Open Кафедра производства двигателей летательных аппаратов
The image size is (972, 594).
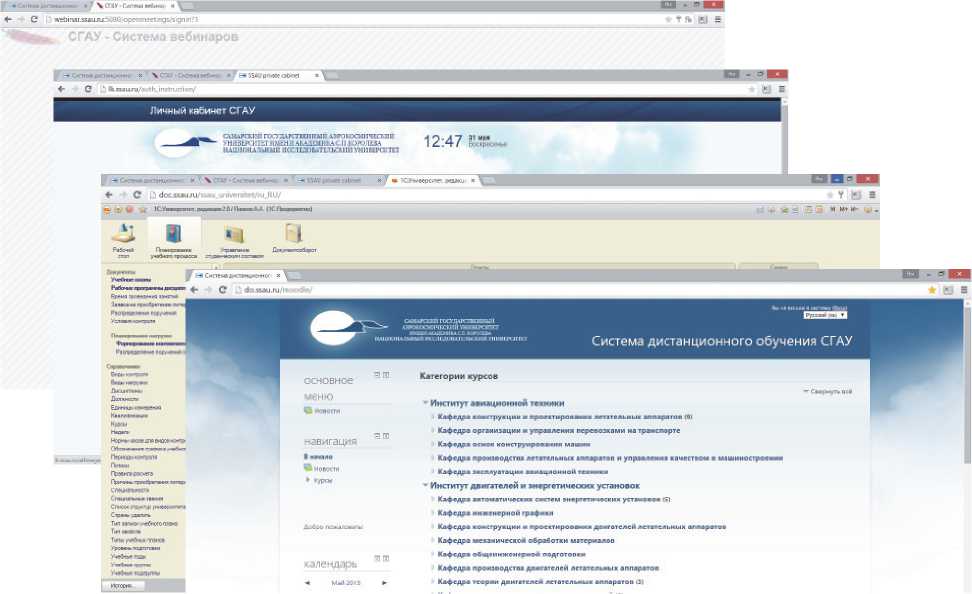coord(548,568)
